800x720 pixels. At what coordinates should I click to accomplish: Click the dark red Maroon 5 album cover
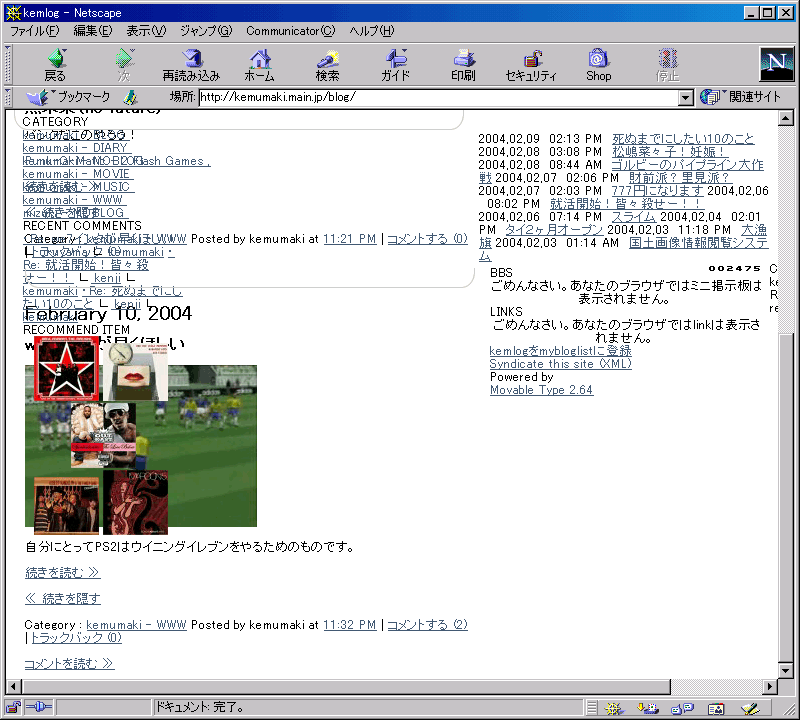pyautogui.click(x=136, y=503)
